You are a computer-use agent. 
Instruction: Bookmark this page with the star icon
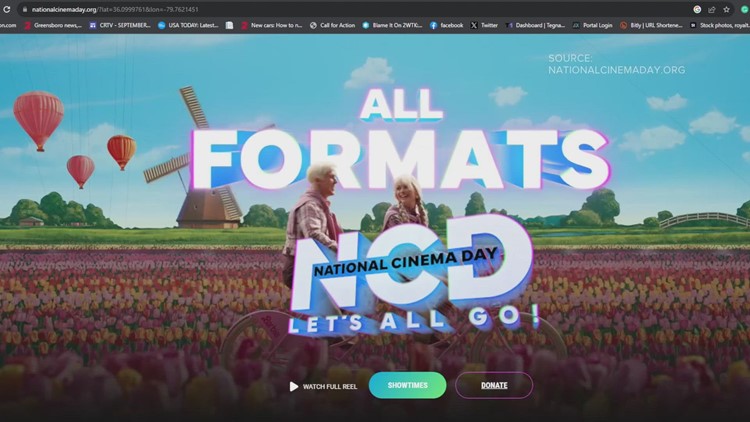pos(727,10)
